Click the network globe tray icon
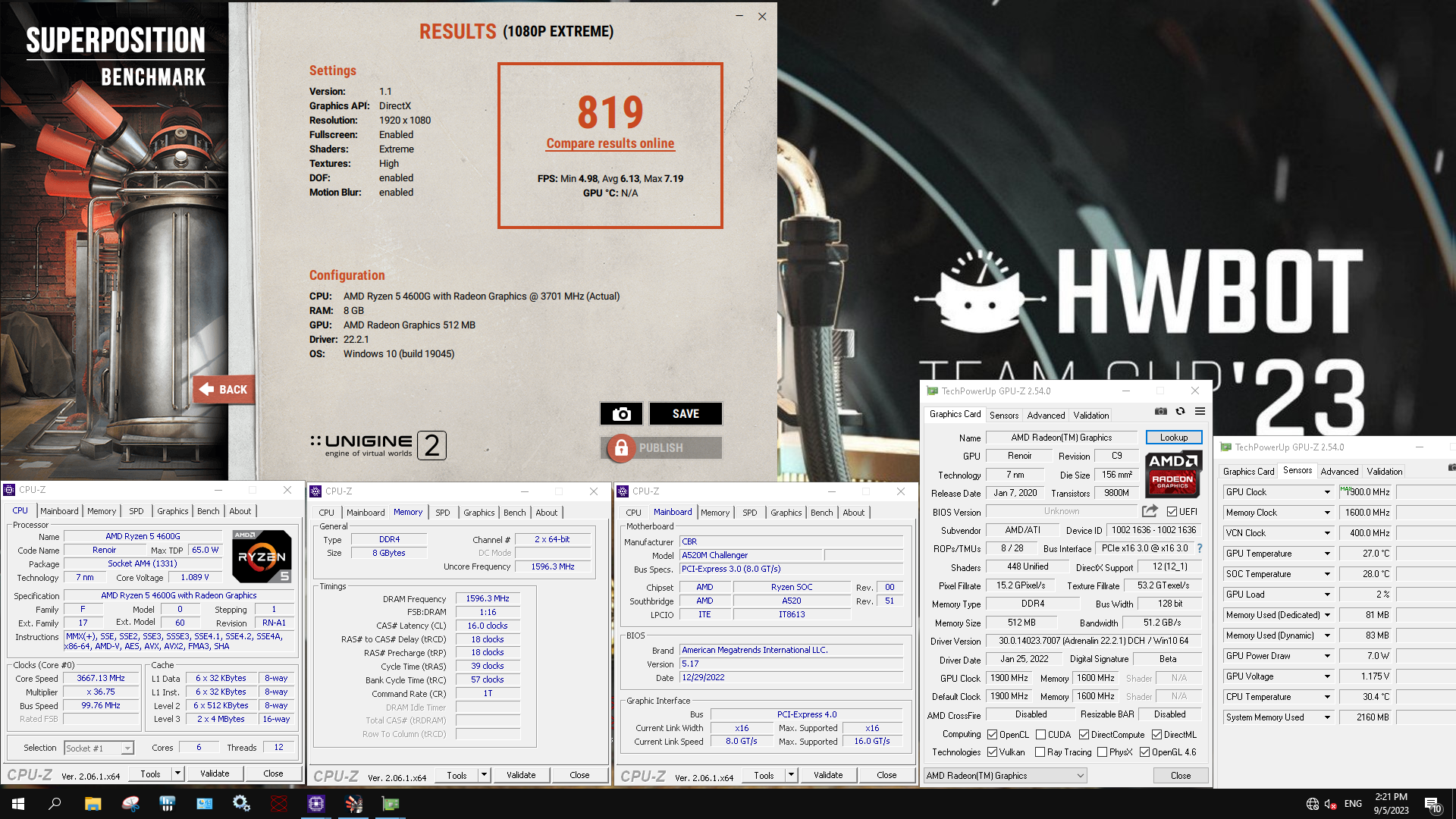This screenshot has height=819, width=1456. tap(1313, 804)
